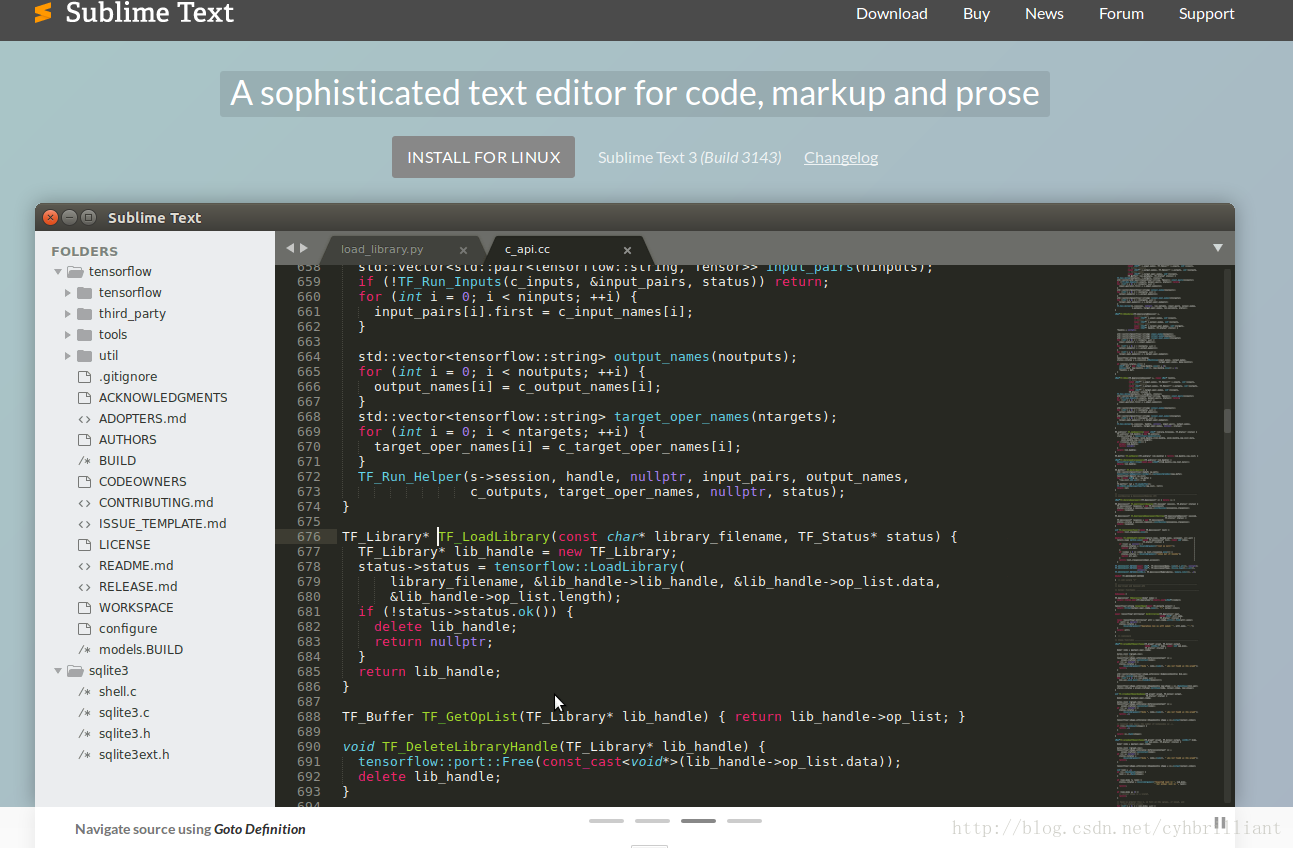Open the Changelog link
This screenshot has width=1293, height=848.
[841, 157]
